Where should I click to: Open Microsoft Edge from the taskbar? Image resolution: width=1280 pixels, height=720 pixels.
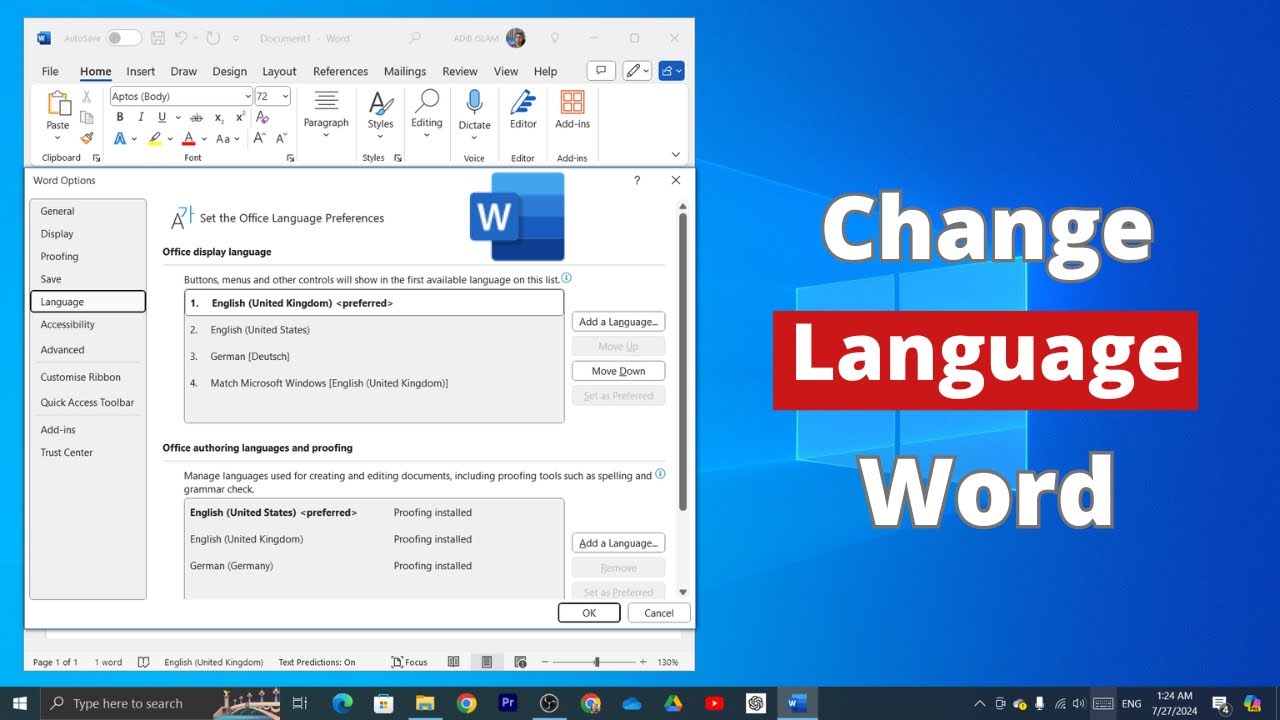342,703
